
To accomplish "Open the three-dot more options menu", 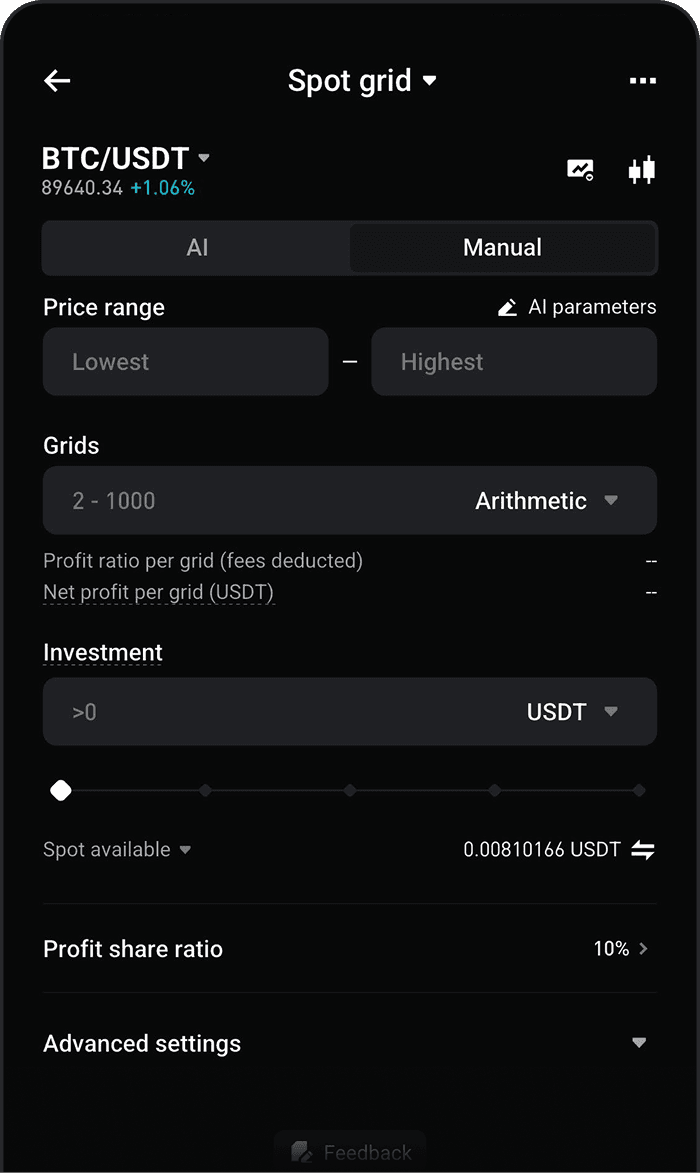I will pos(642,81).
